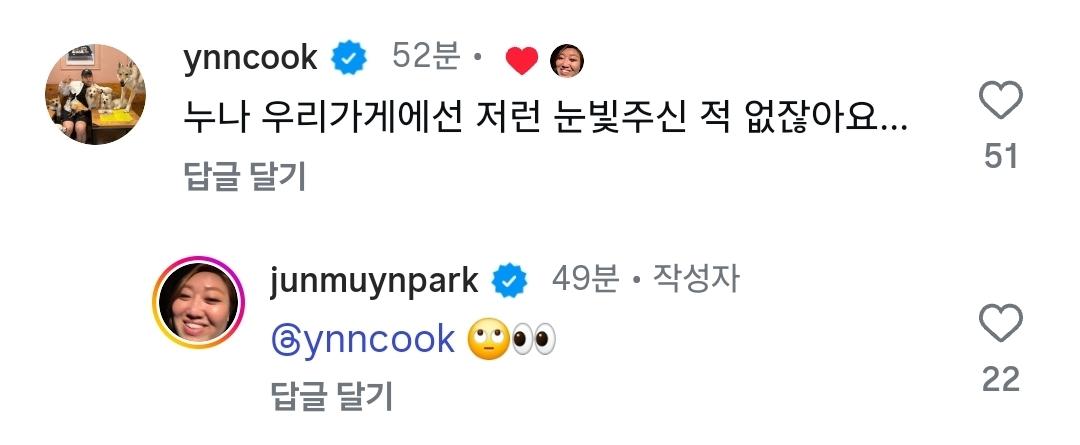Viewport: 1080px width, 445px height.
Task: Click the 작성자 author label
Action: 696,279
